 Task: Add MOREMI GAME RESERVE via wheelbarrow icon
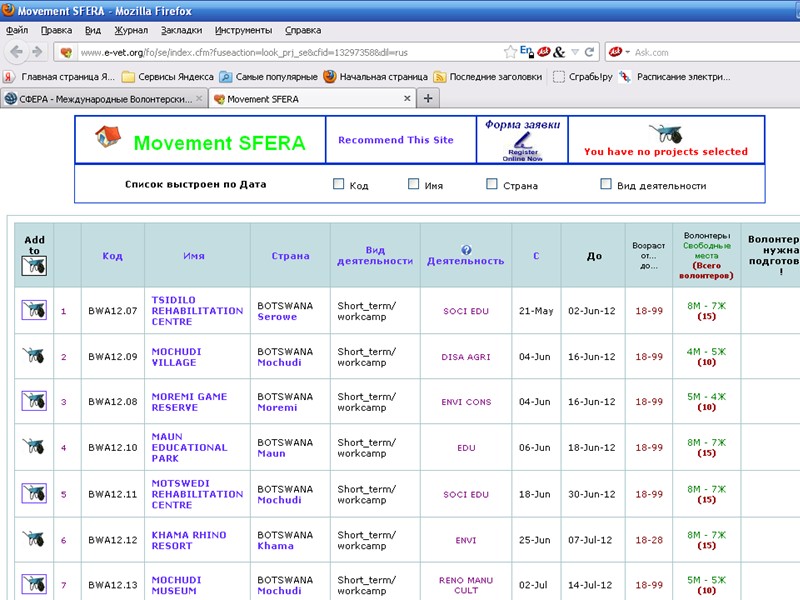tap(35, 402)
